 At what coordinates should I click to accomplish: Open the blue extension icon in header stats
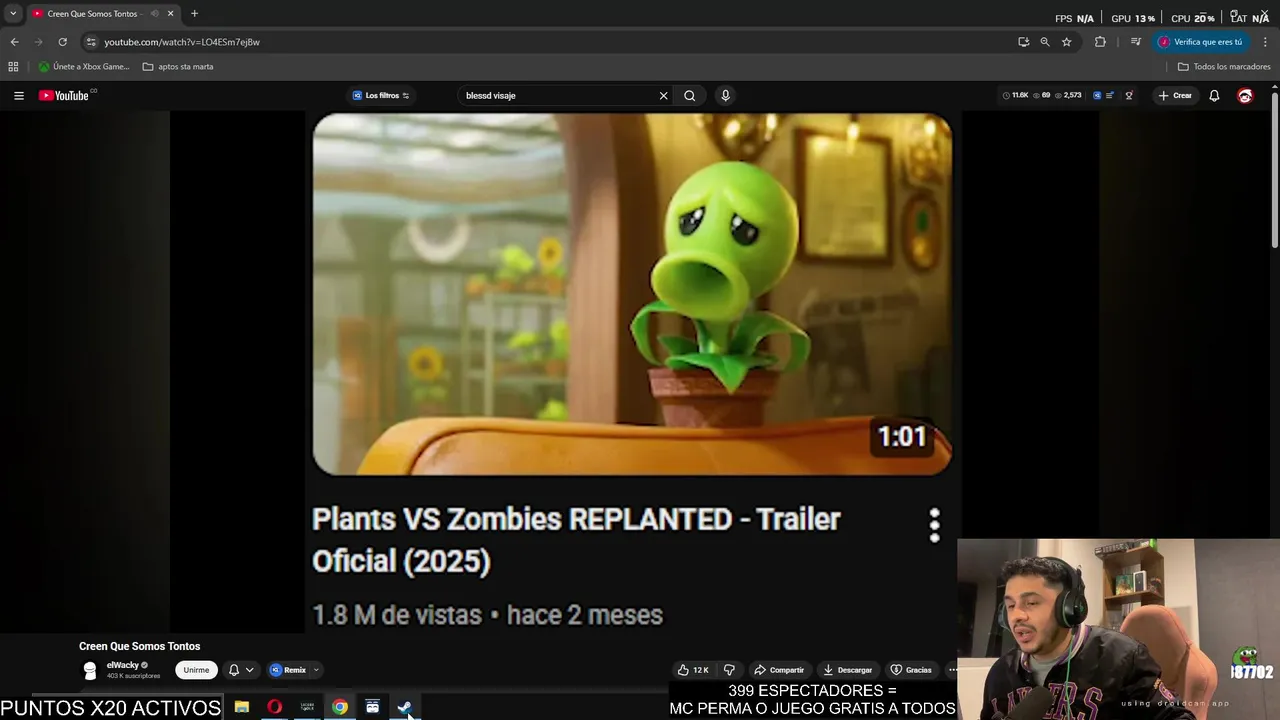click(x=1097, y=96)
